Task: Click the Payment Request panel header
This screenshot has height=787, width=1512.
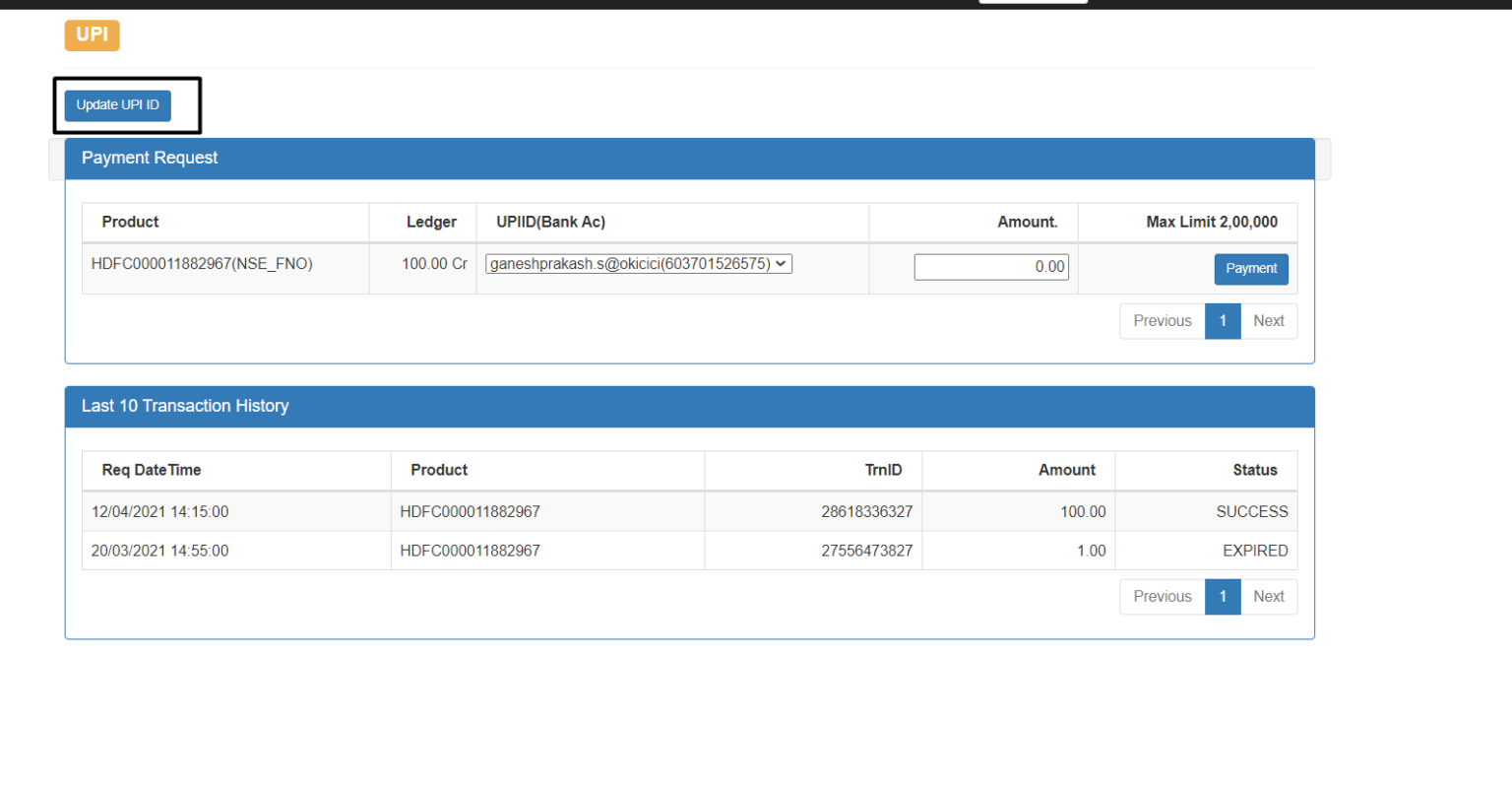Action: (150, 158)
